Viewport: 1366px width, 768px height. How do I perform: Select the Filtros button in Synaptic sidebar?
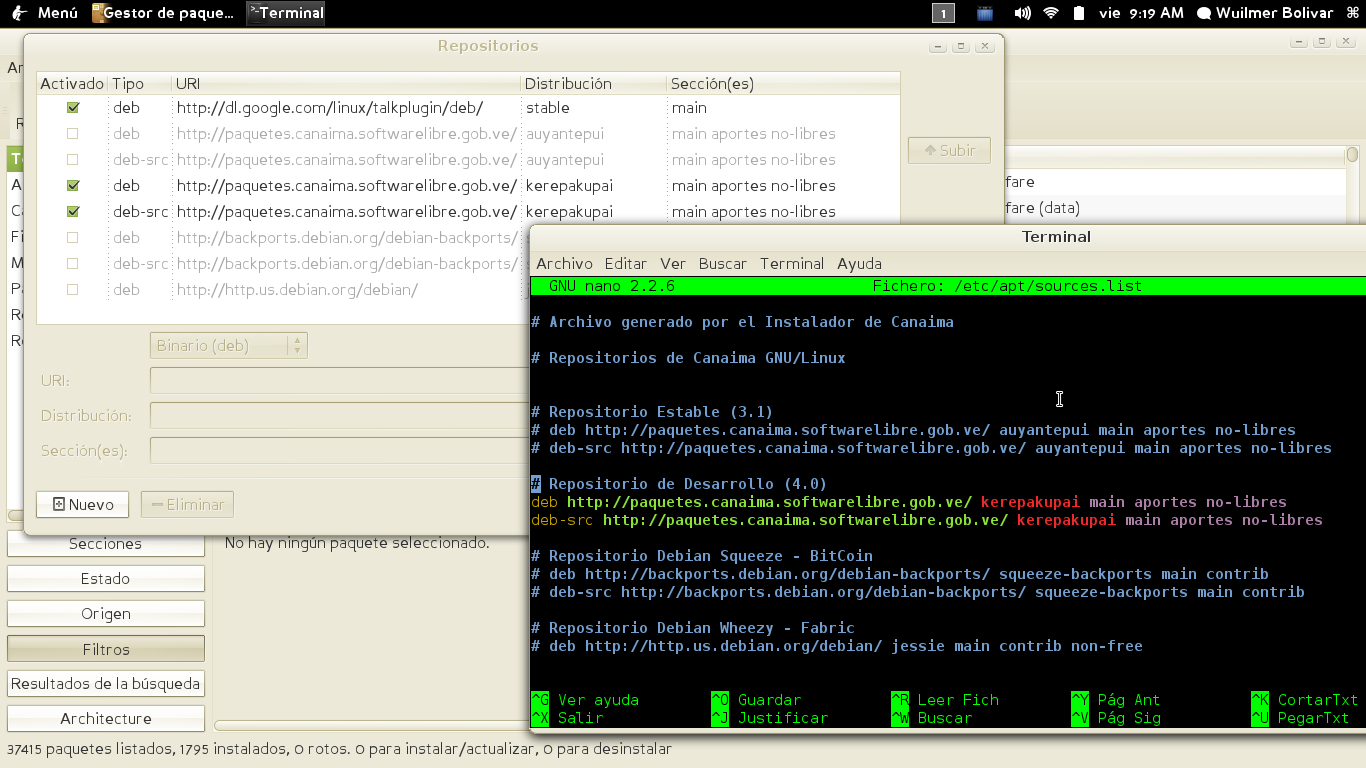(106, 649)
